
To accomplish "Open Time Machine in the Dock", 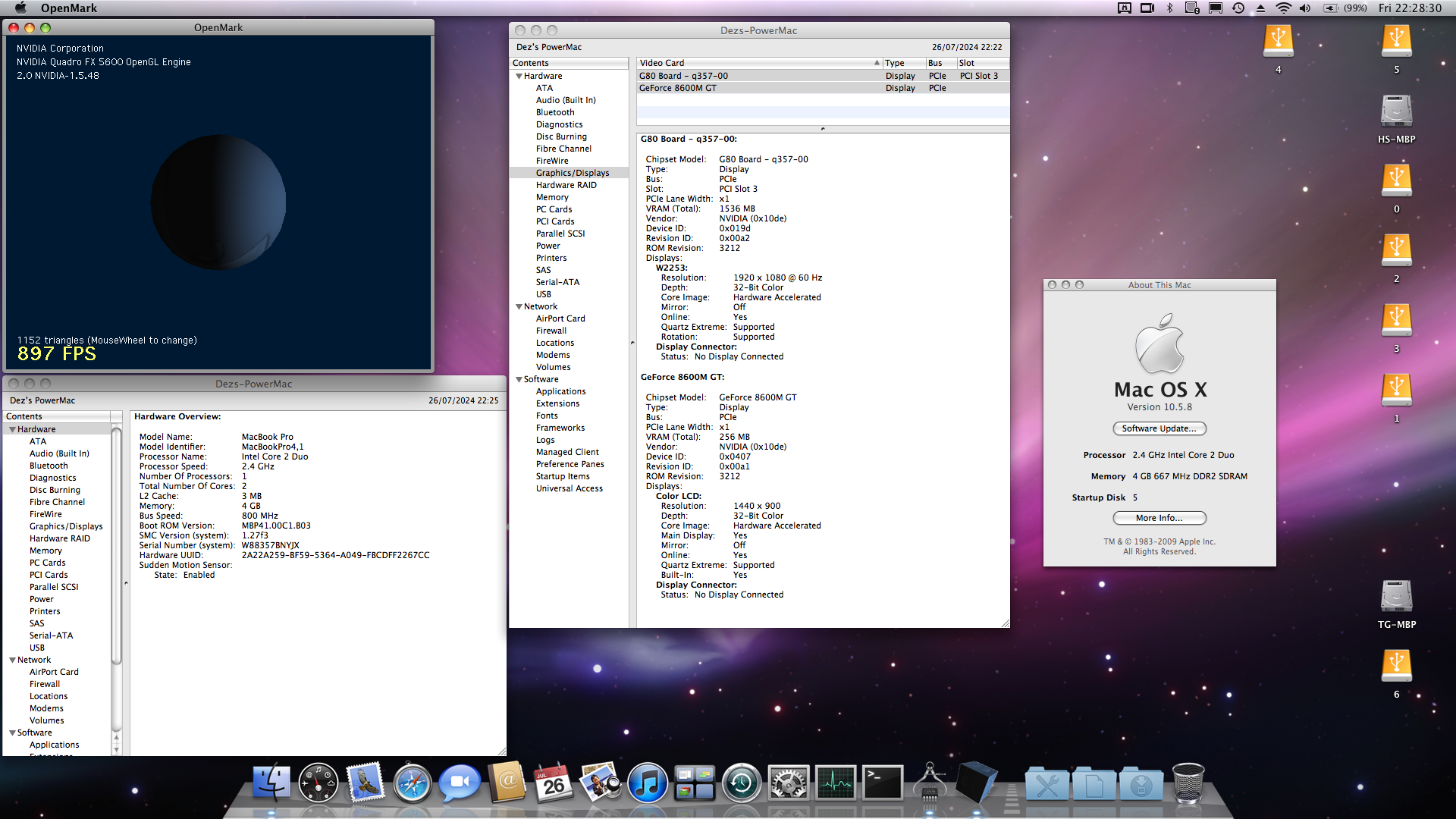I will 742,783.
